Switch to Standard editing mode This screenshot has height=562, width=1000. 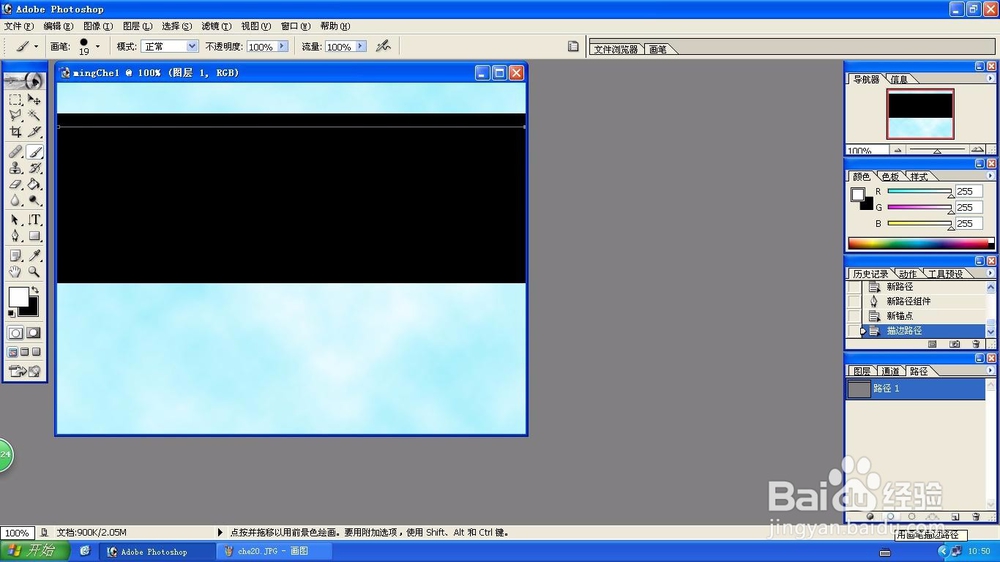(15, 333)
